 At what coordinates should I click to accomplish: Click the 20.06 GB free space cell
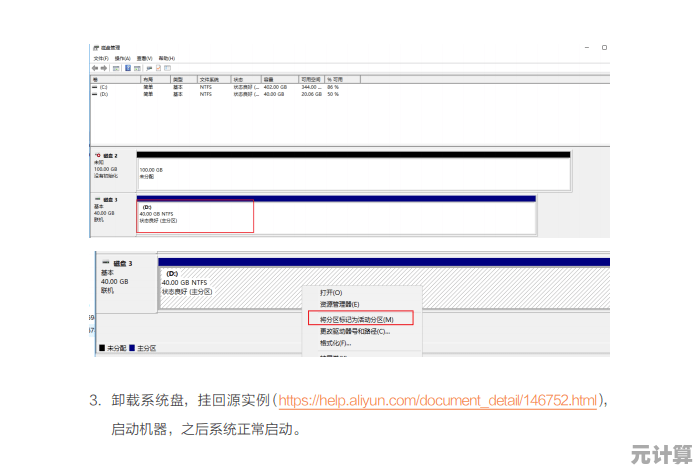tap(311, 94)
